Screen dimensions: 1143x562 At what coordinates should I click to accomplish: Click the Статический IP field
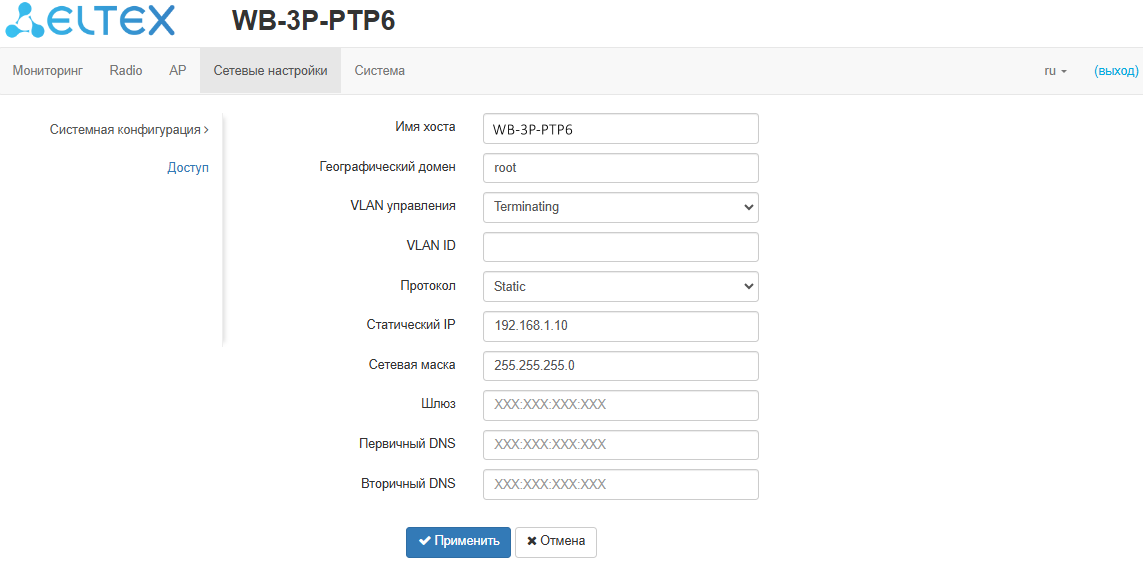click(x=620, y=326)
